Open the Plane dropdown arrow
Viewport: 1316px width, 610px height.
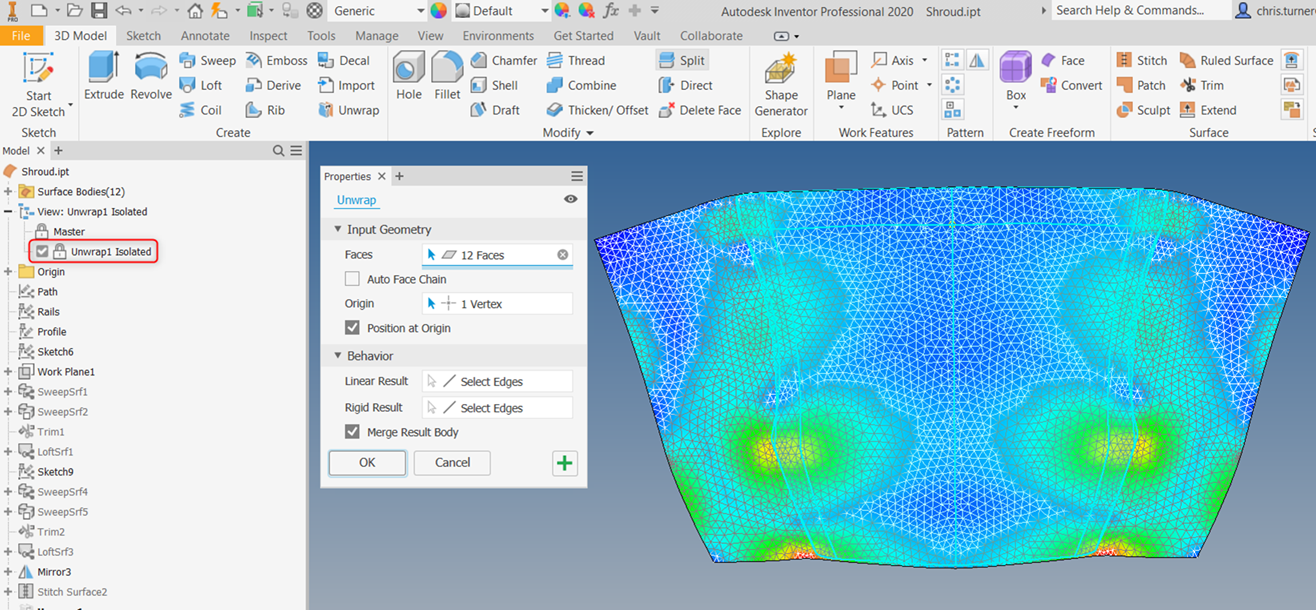[841, 108]
